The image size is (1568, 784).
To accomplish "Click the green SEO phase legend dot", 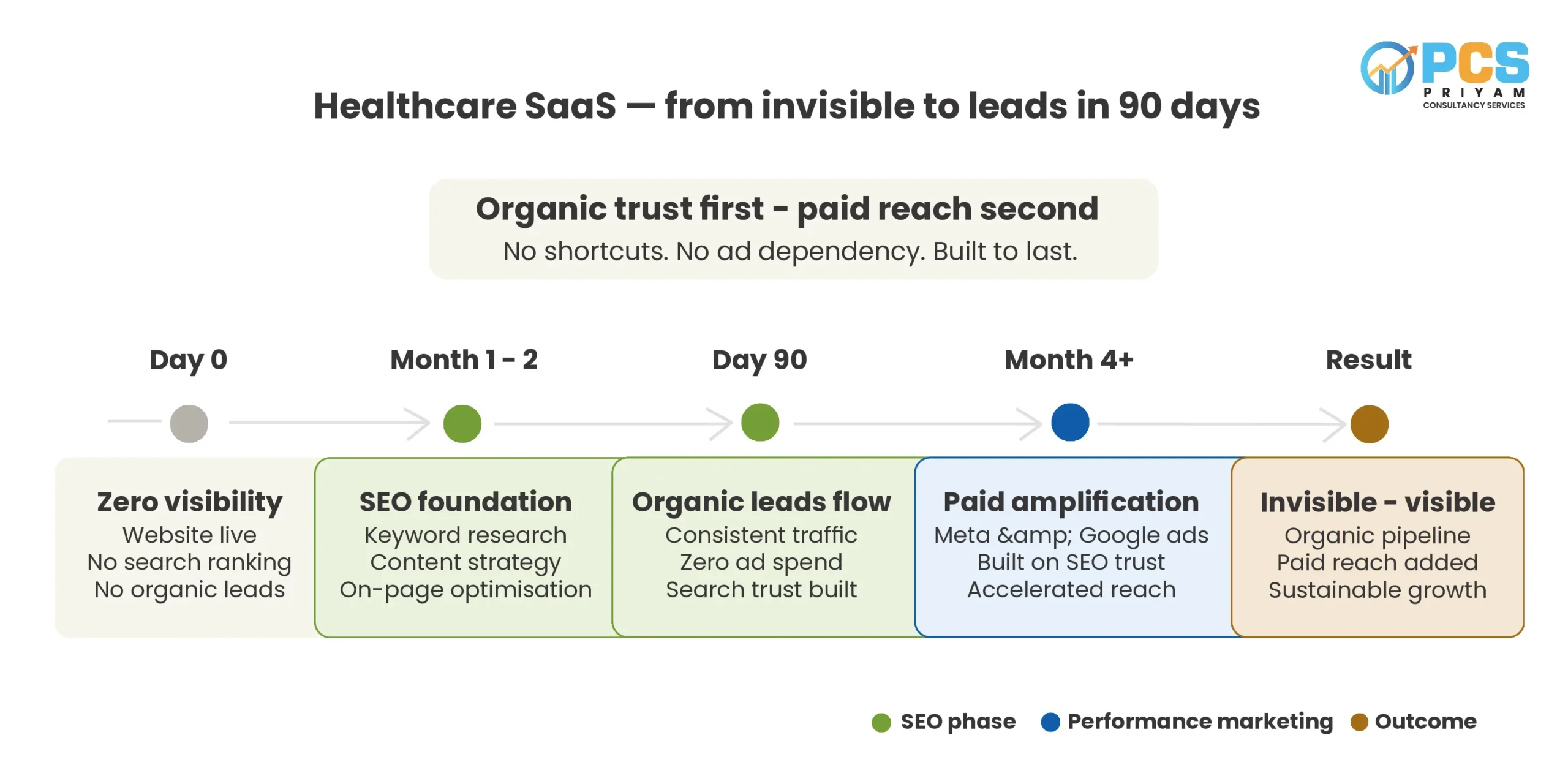I will click(881, 722).
